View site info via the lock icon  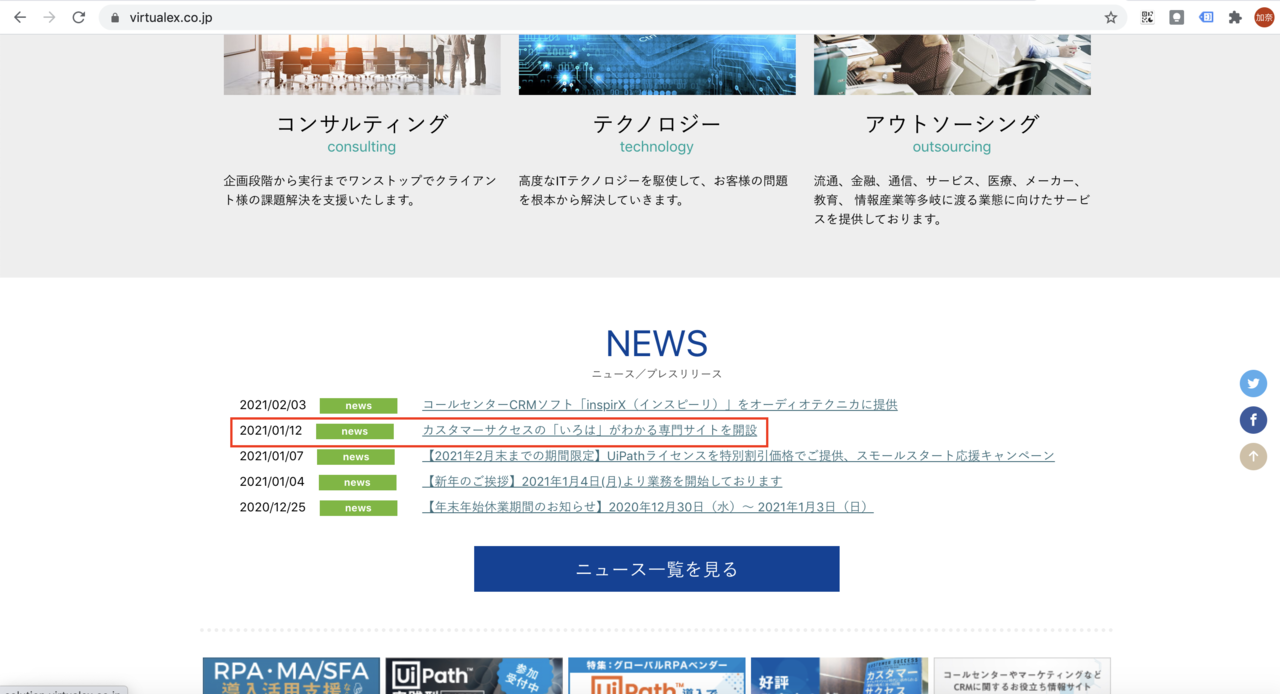pos(115,18)
